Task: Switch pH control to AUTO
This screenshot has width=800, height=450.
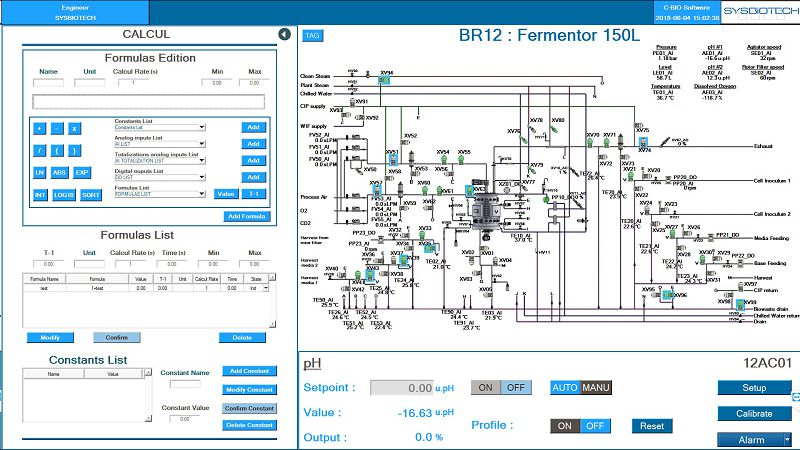Action: [565, 388]
